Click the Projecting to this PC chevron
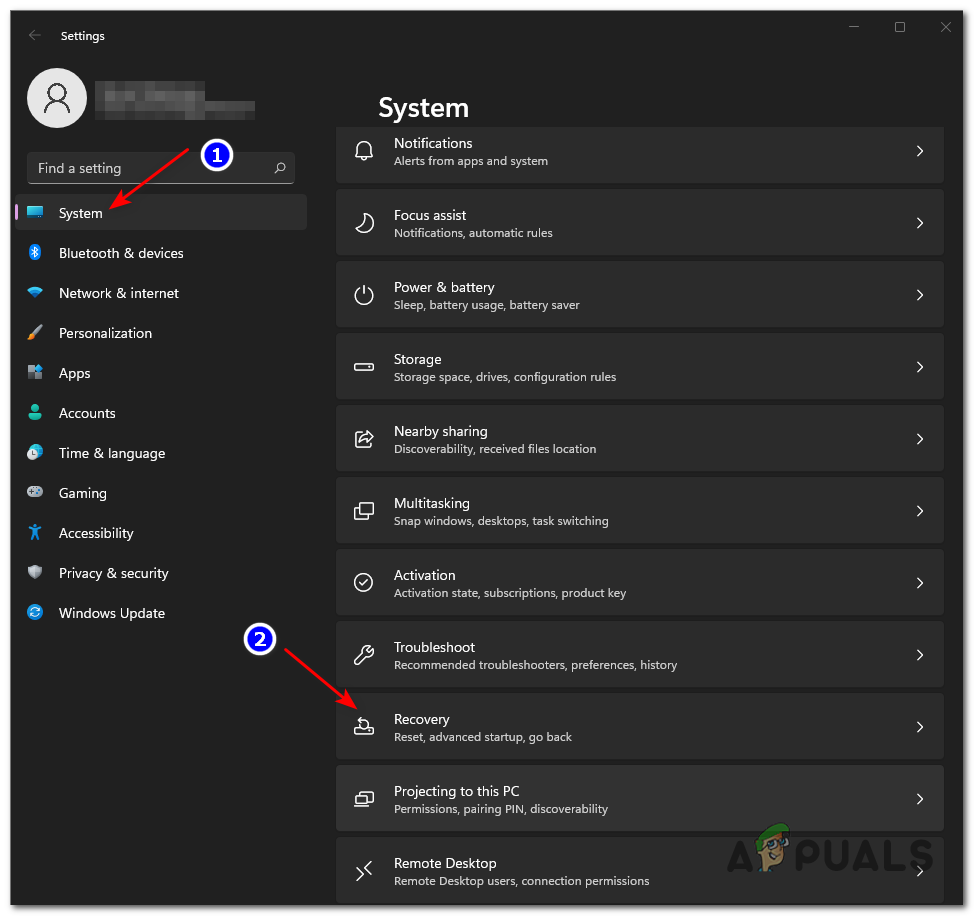 tap(920, 799)
